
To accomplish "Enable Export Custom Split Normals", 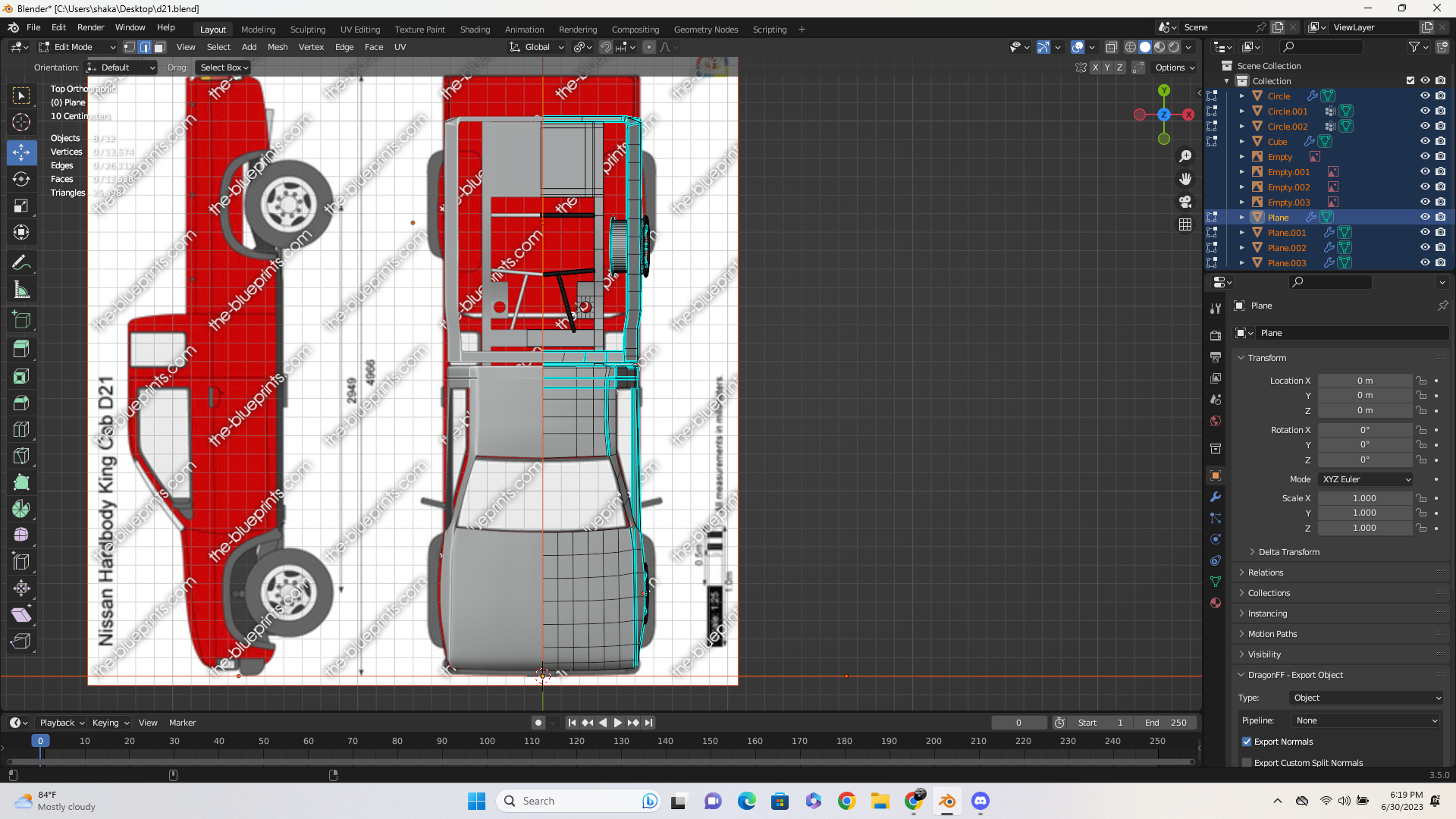I will pos(1247,763).
